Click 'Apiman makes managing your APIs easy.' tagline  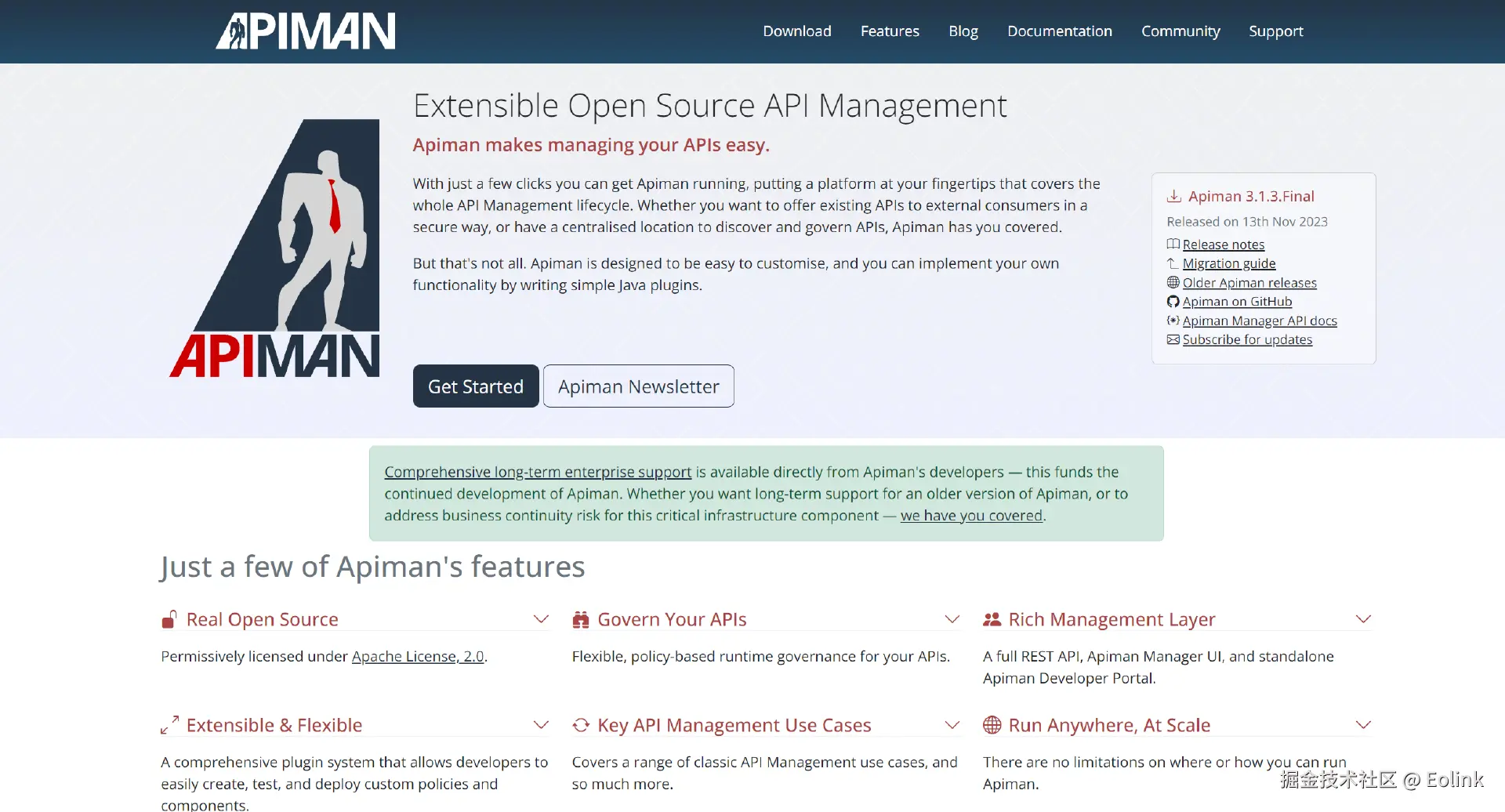(x=591, y=145)
